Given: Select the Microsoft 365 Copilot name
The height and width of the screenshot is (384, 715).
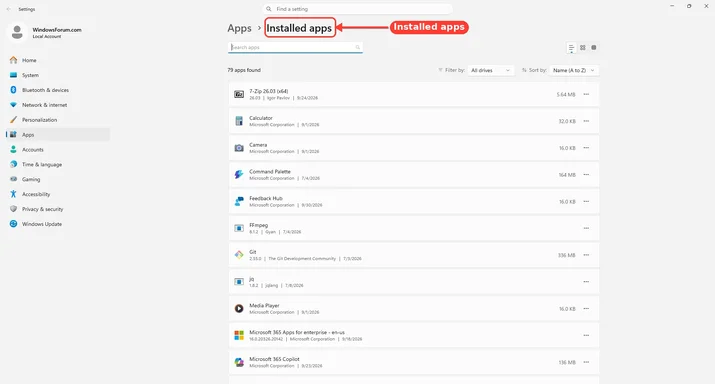Looking at the screenshot, I should point(274,359).
